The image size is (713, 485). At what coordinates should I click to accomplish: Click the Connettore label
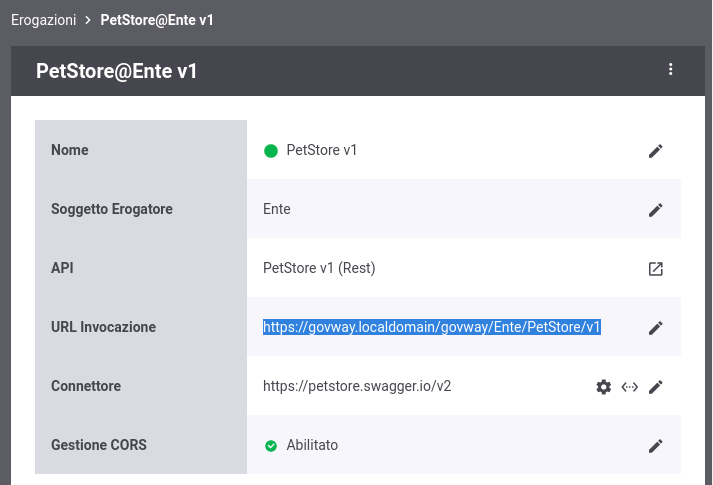(86, 386)
